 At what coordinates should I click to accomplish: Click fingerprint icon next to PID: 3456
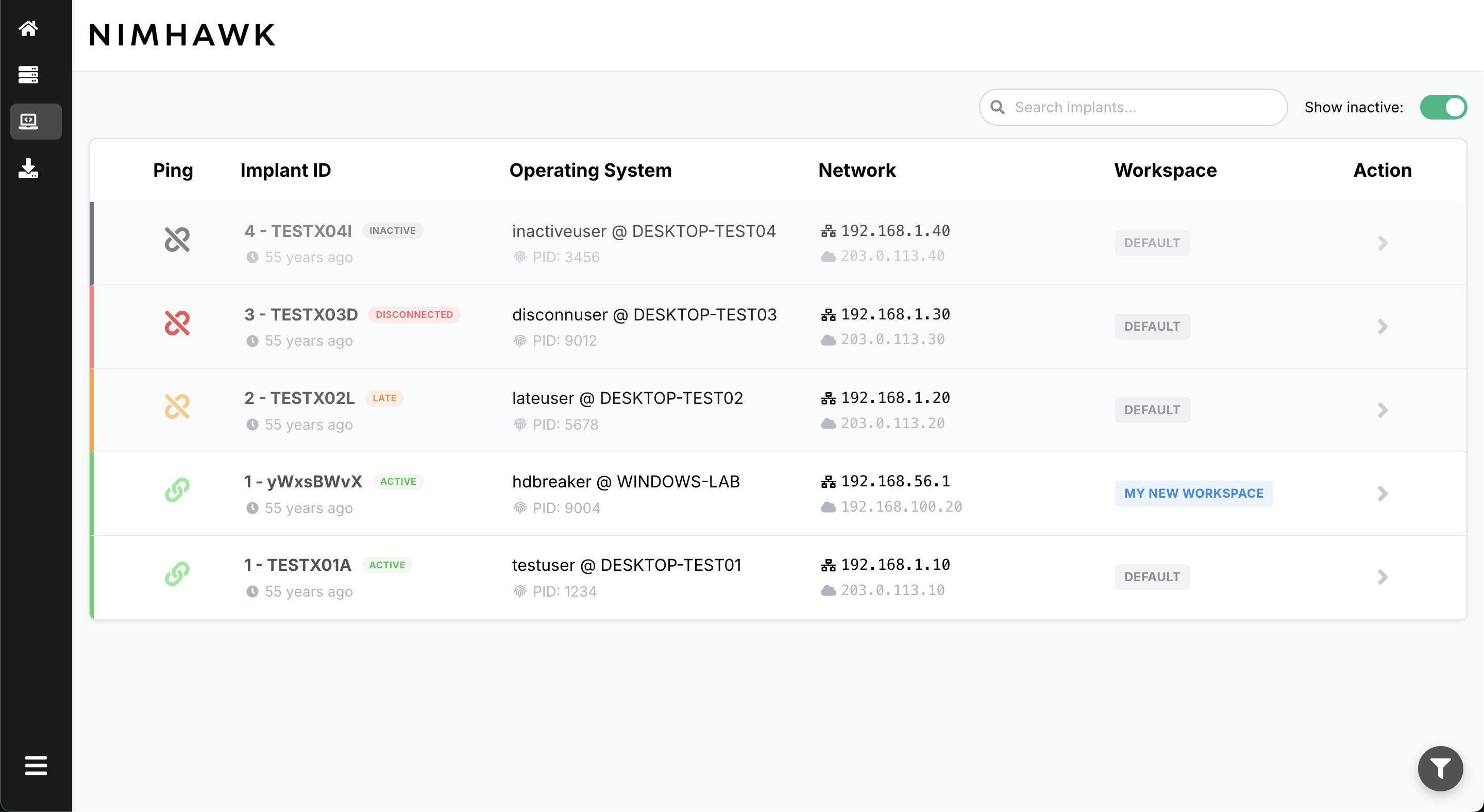point(520,257)
